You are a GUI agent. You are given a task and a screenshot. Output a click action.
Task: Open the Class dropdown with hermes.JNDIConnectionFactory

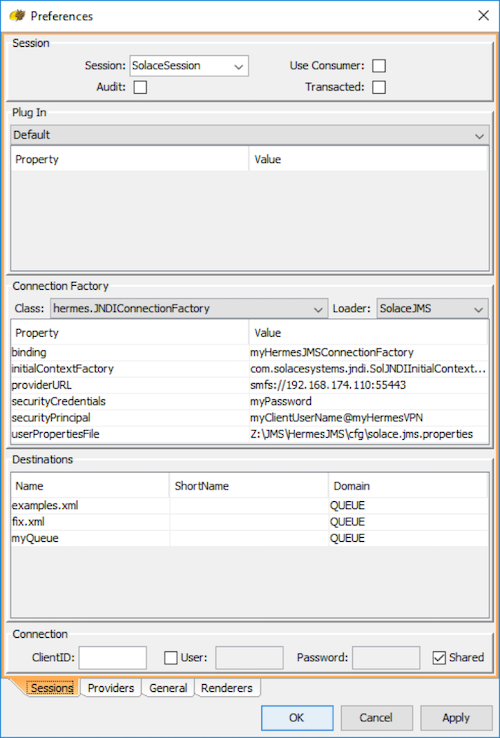click(x=189, y=309)
